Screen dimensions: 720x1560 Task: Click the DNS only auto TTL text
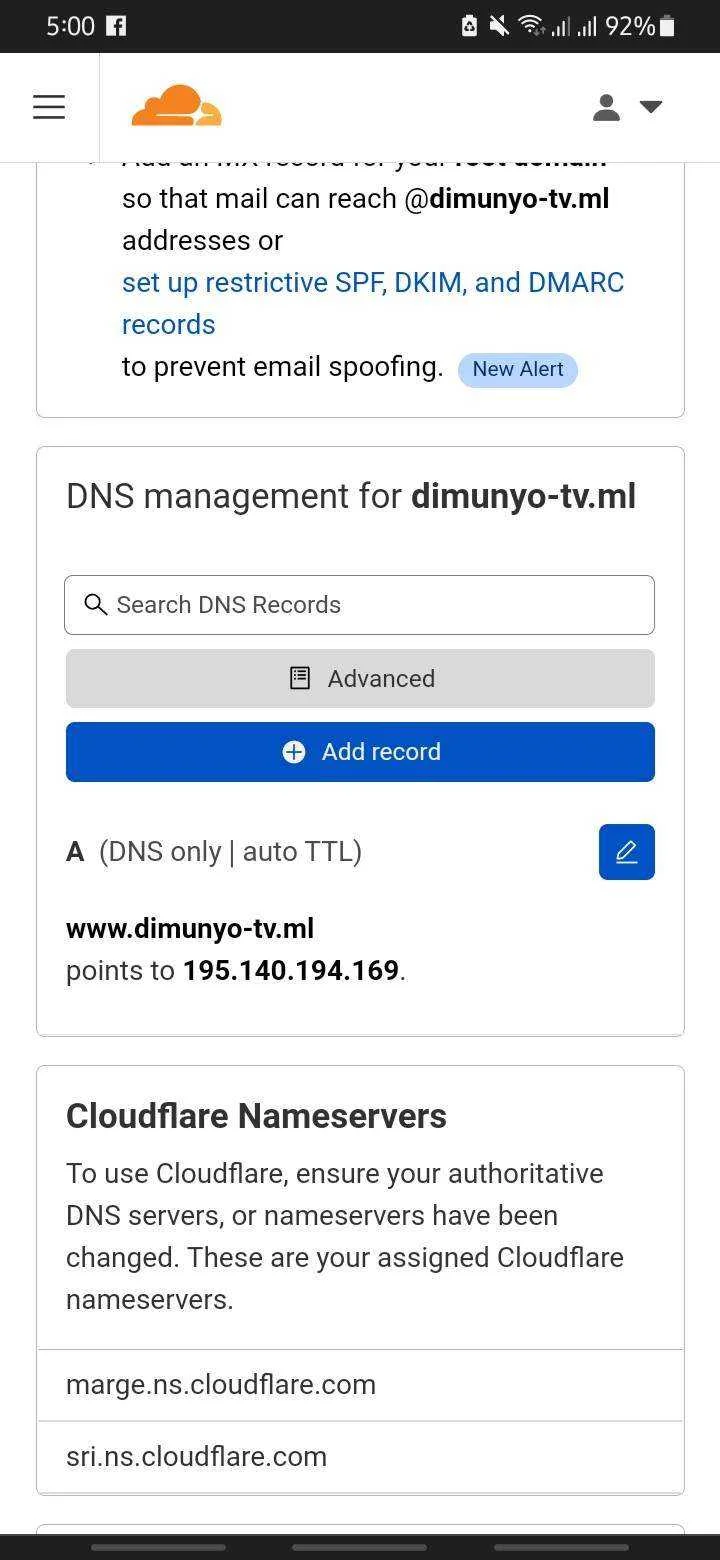point(230,852)
